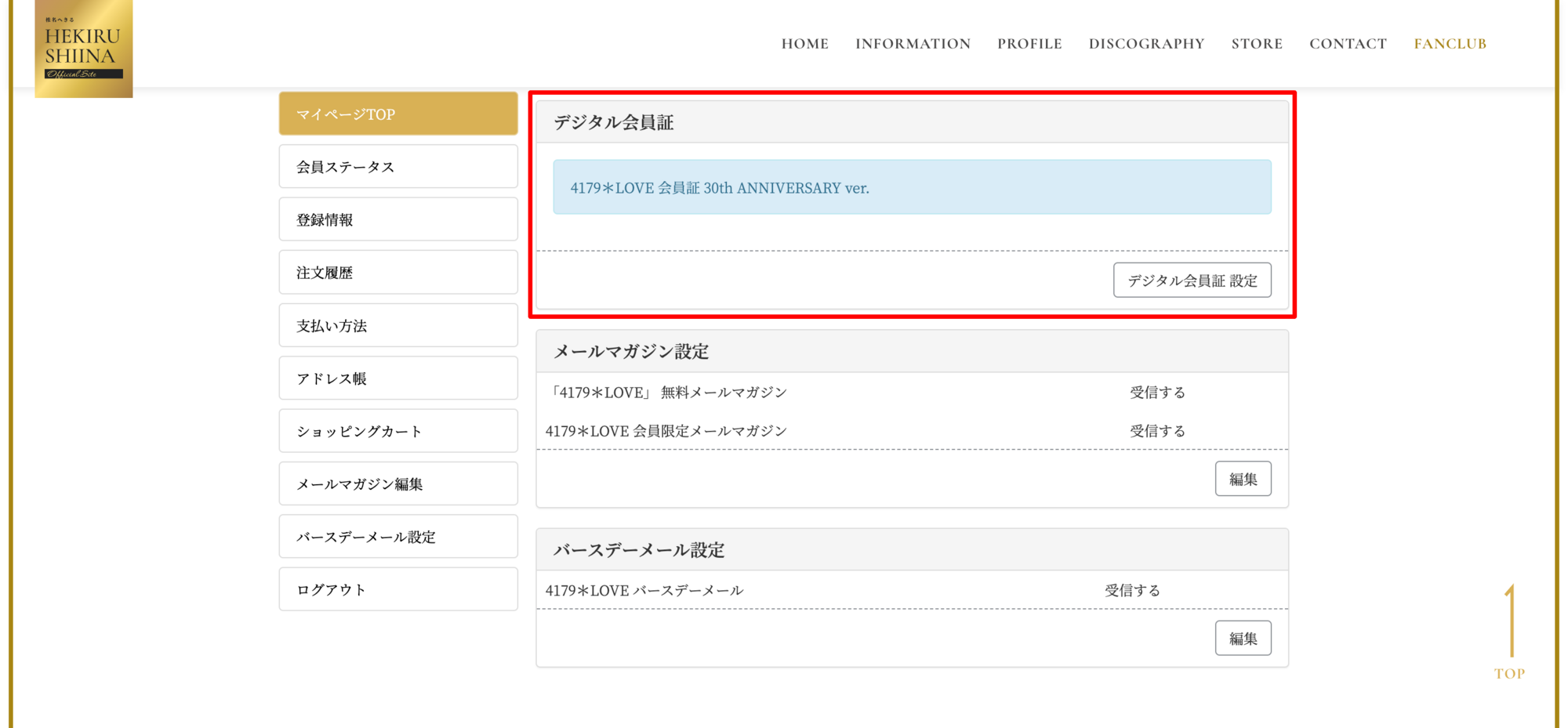Screen dimensions: 1568x728
Task: Go to PROFILE page
Action: click(x=1029, y=44)
